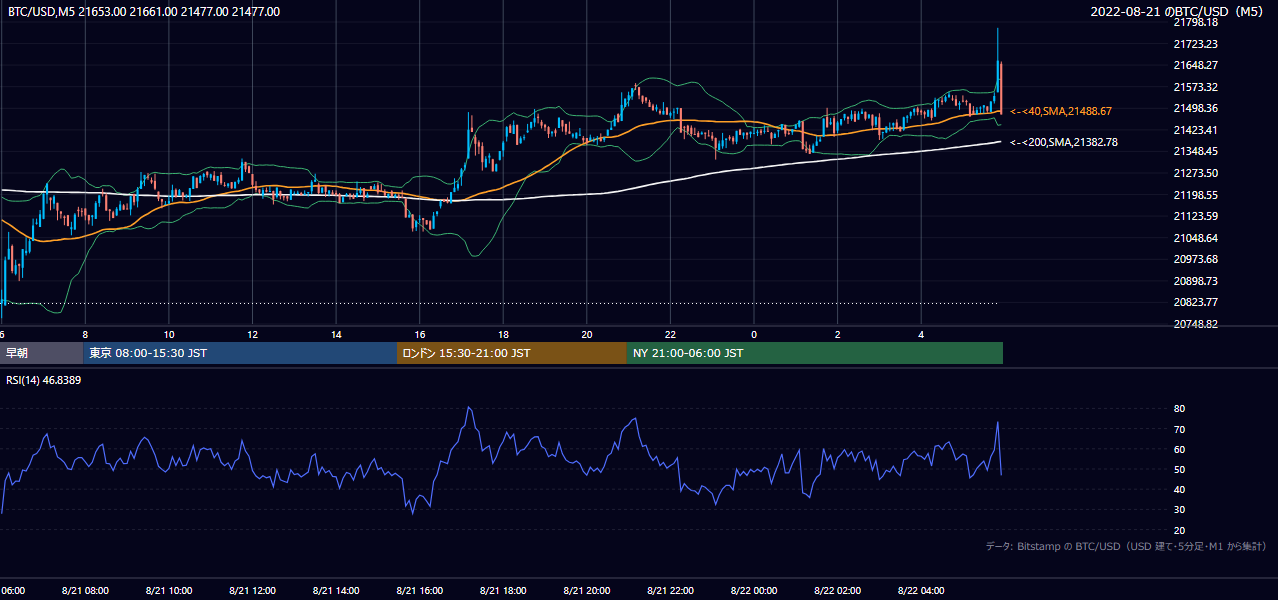Click the 8/21 10:00 time label

tap(169, 590)
